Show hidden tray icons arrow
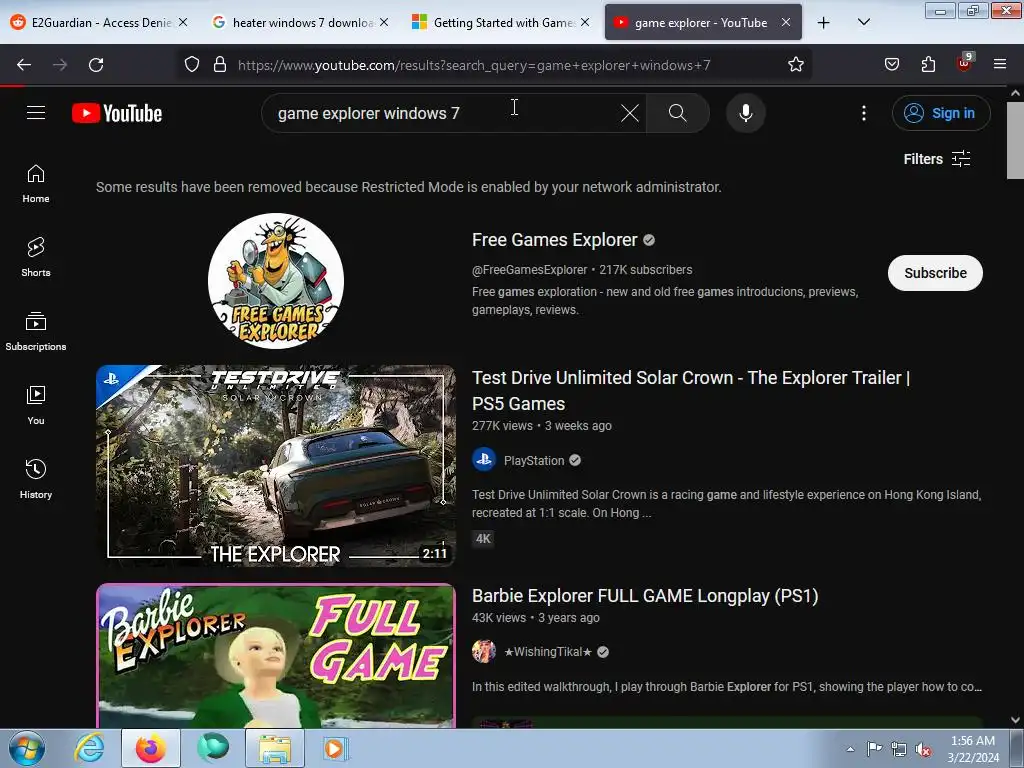The width and height of the screenshot is (1024, 768). [850, 749]
